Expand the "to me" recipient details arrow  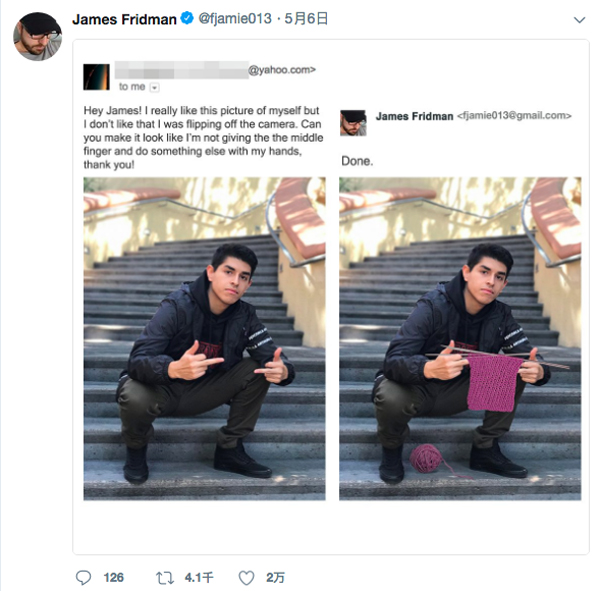[154, 87]
